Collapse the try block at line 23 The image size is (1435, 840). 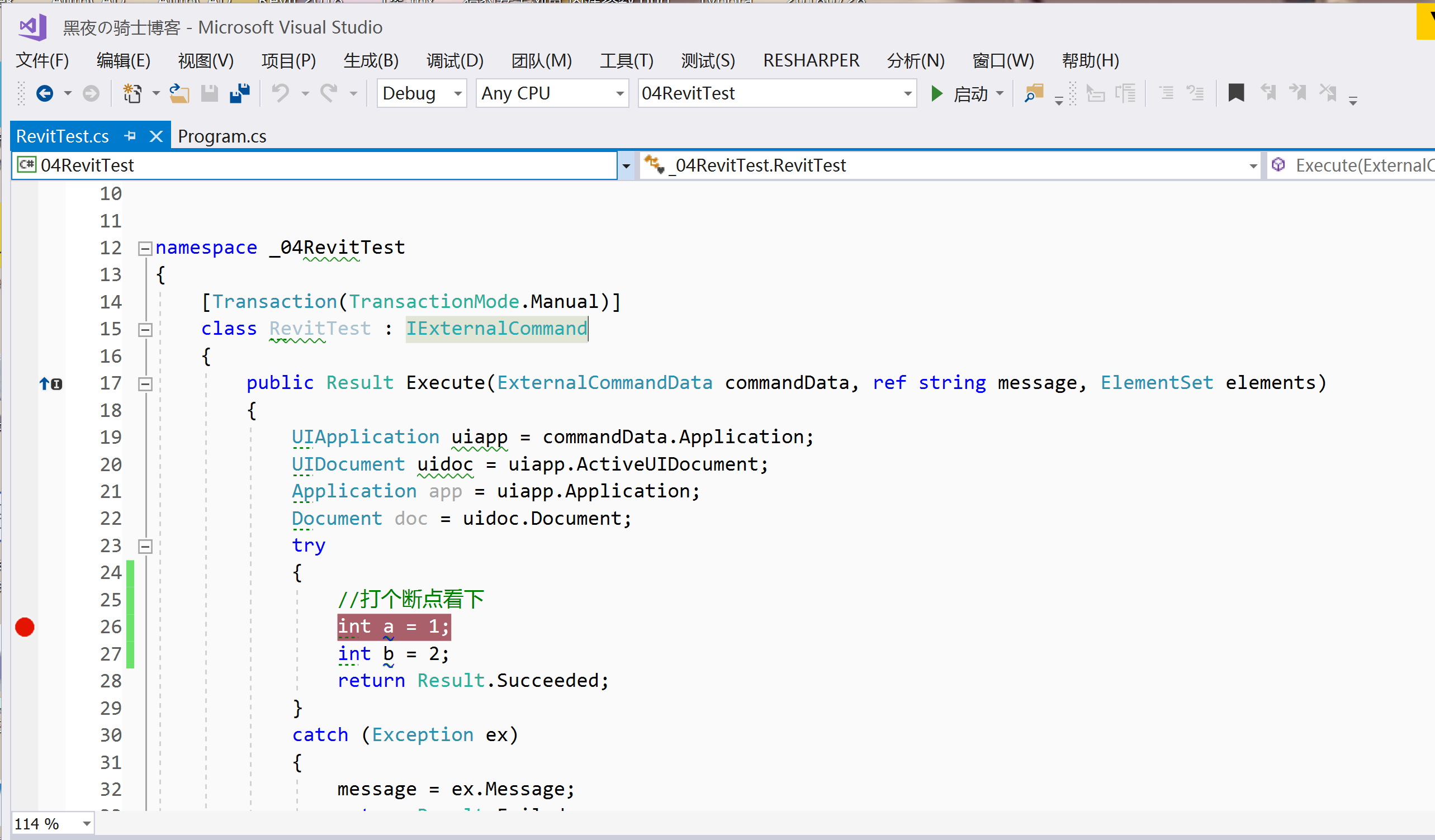click(145, 546)
